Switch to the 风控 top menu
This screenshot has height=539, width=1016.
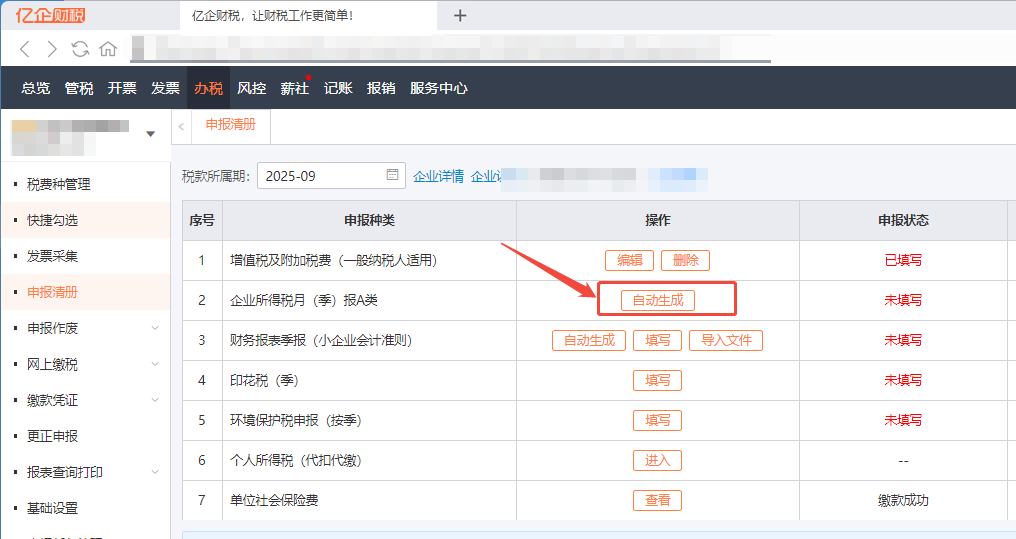pyautogui.click(x=251, y=88)
